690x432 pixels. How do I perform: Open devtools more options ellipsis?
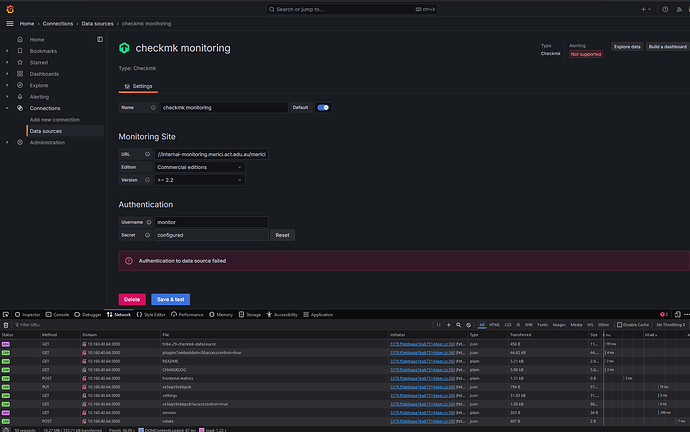point(686,315)
